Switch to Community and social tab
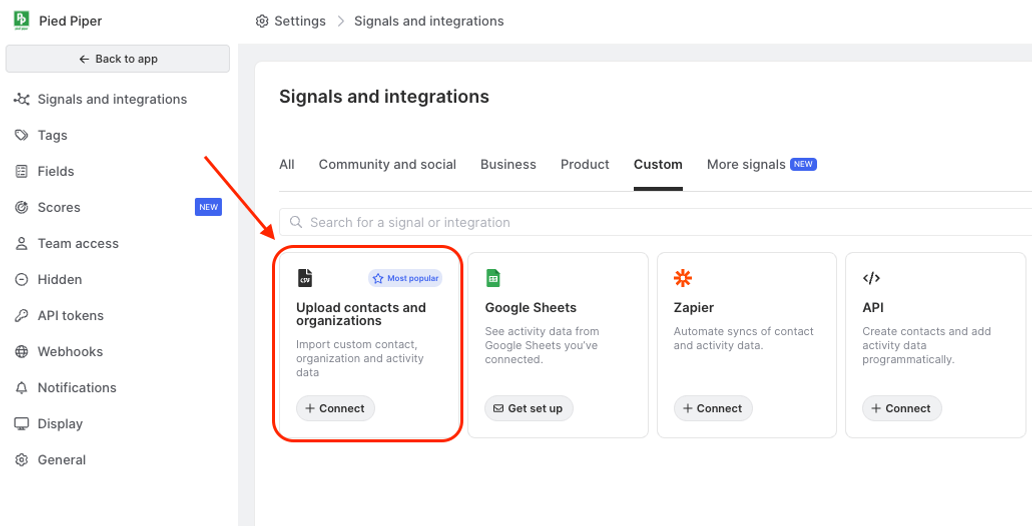The width and height of the screenshot is (1032, 526). pos(388,165)
